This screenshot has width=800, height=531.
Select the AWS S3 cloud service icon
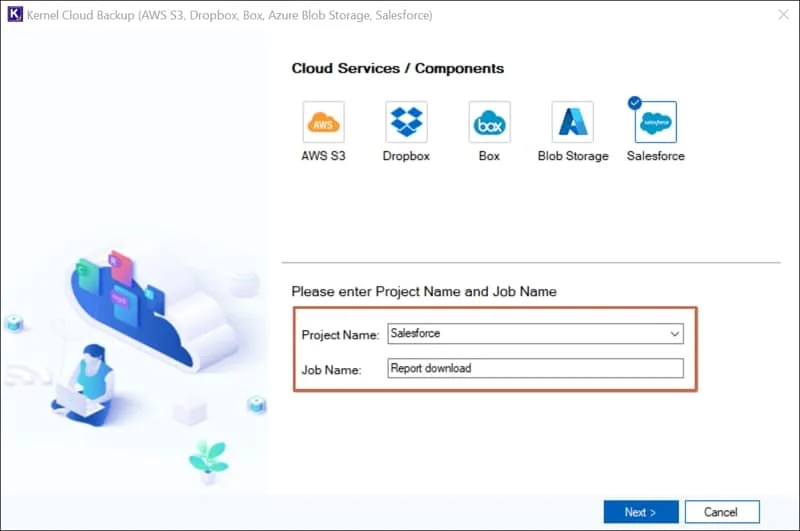click(323, 122)
